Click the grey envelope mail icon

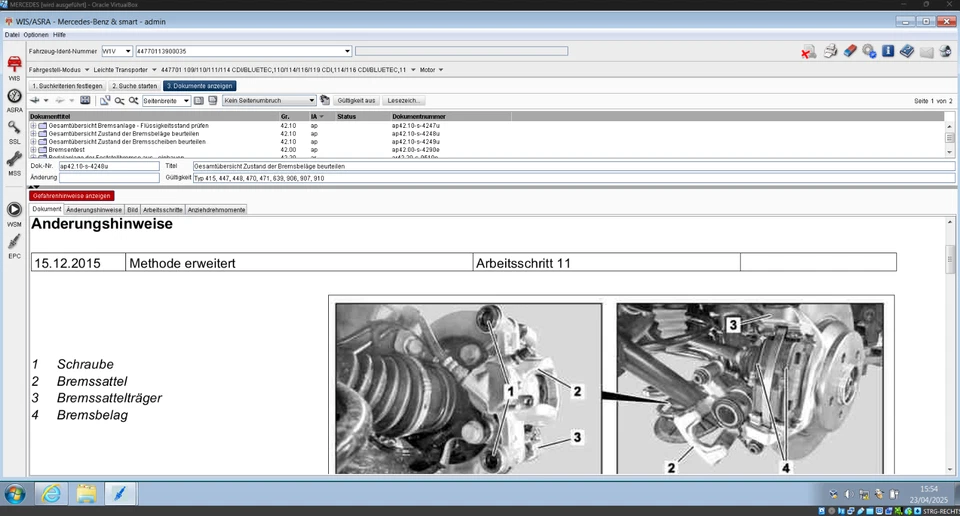click(x=926, y=52)
